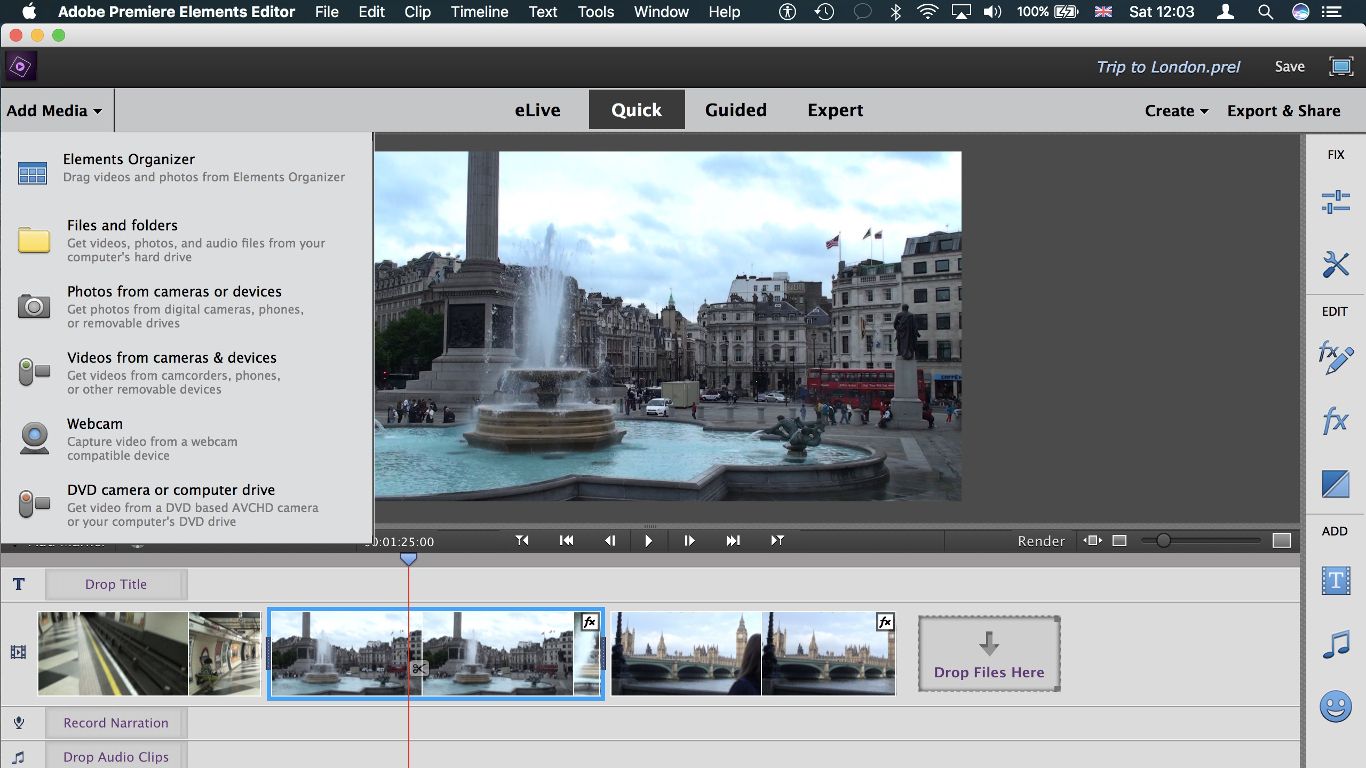
Task: Open the Music note panel icon
Action: tap(1335, 644)
